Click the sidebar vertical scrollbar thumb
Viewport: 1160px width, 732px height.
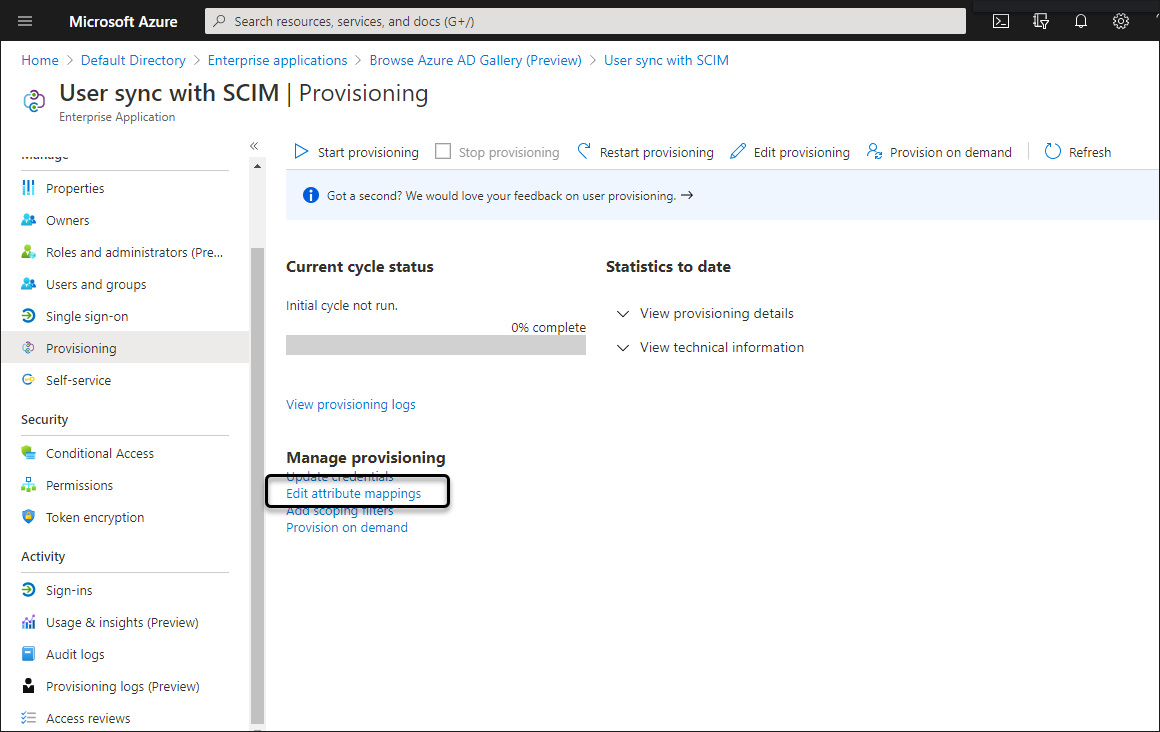click(x=257, y=485)
